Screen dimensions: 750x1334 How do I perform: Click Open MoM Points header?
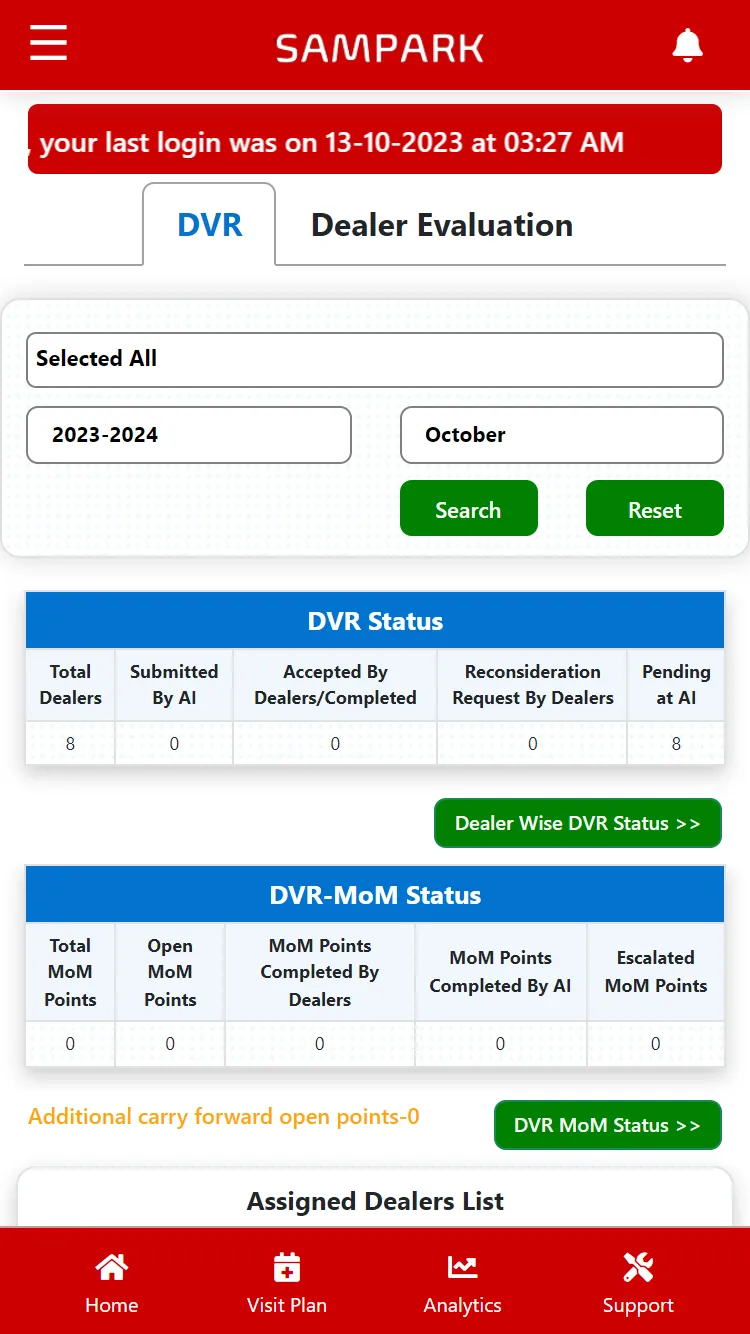tap(170, 972)
